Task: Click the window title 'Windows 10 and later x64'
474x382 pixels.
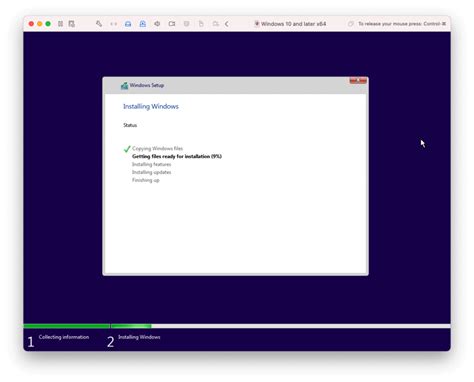Action: 293,24
